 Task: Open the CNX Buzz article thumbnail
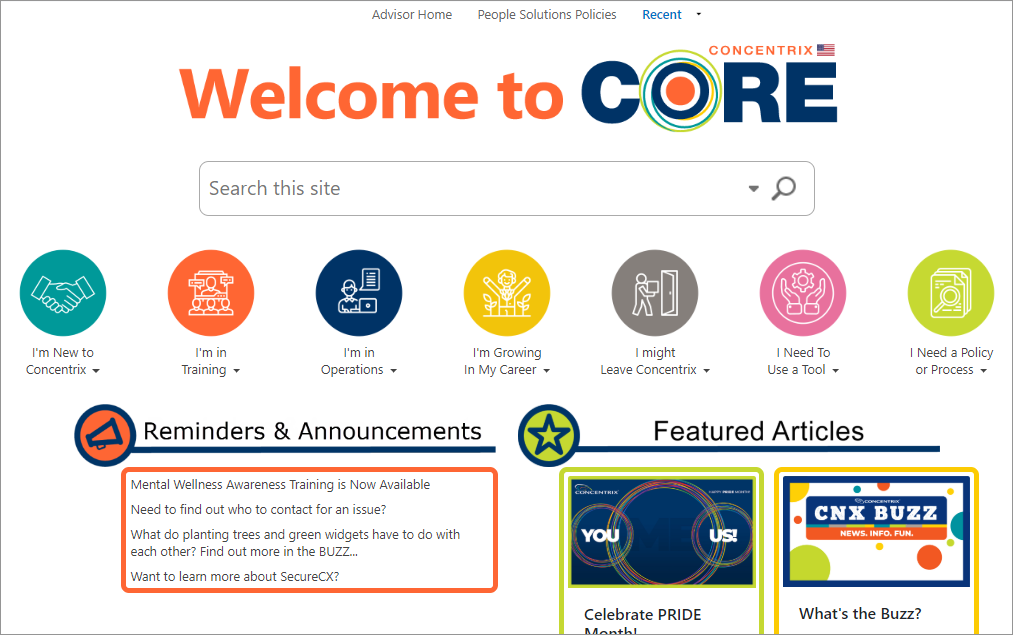(x=876, y=531)
